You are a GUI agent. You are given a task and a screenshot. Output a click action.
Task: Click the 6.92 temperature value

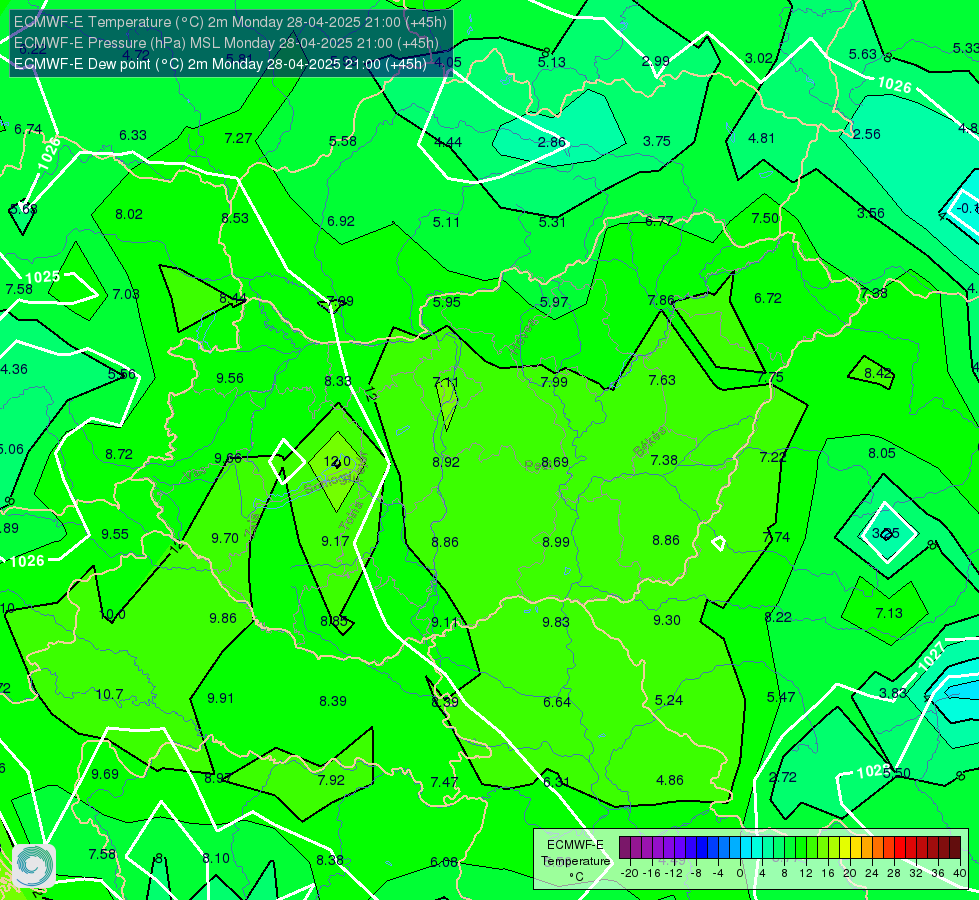(341, 221)
